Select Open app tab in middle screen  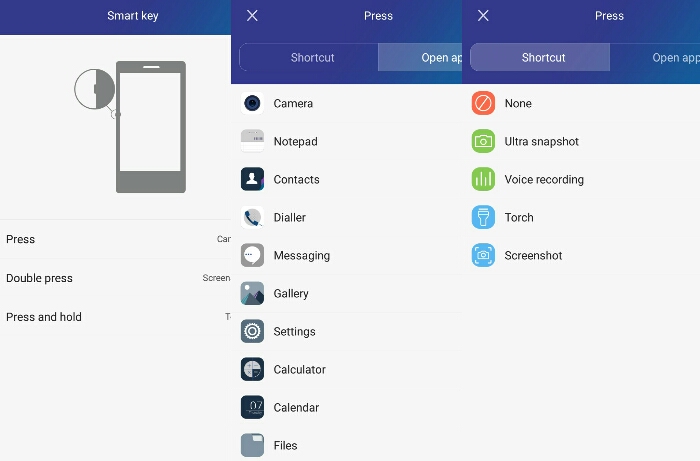[x=420, y=57]
